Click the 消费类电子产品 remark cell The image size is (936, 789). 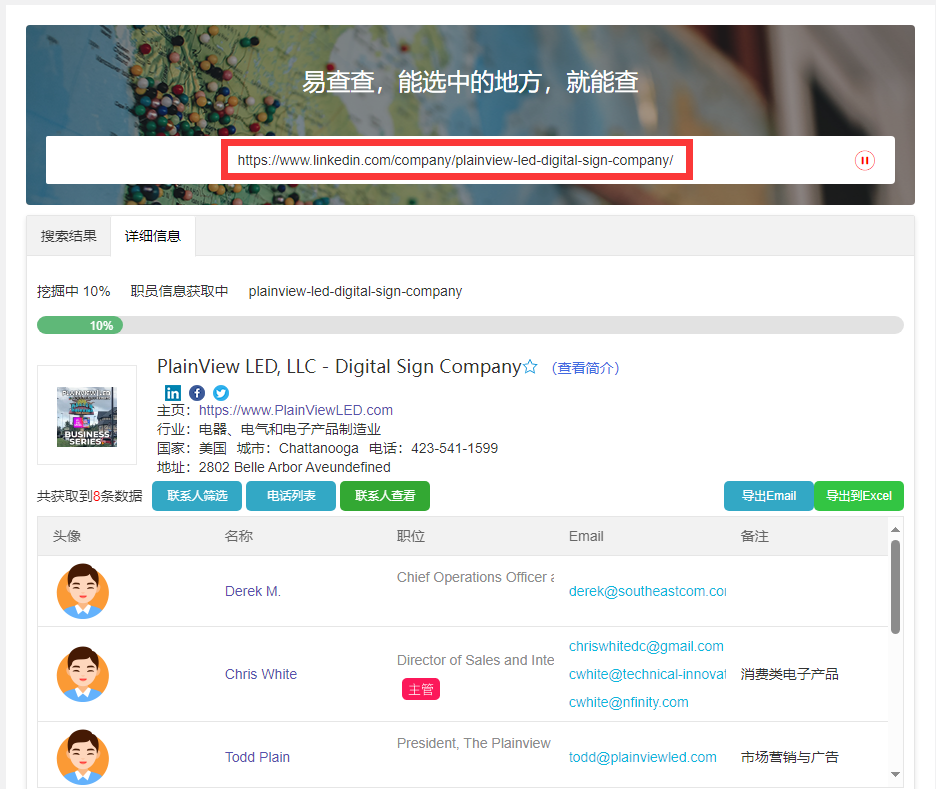[789, 674]
